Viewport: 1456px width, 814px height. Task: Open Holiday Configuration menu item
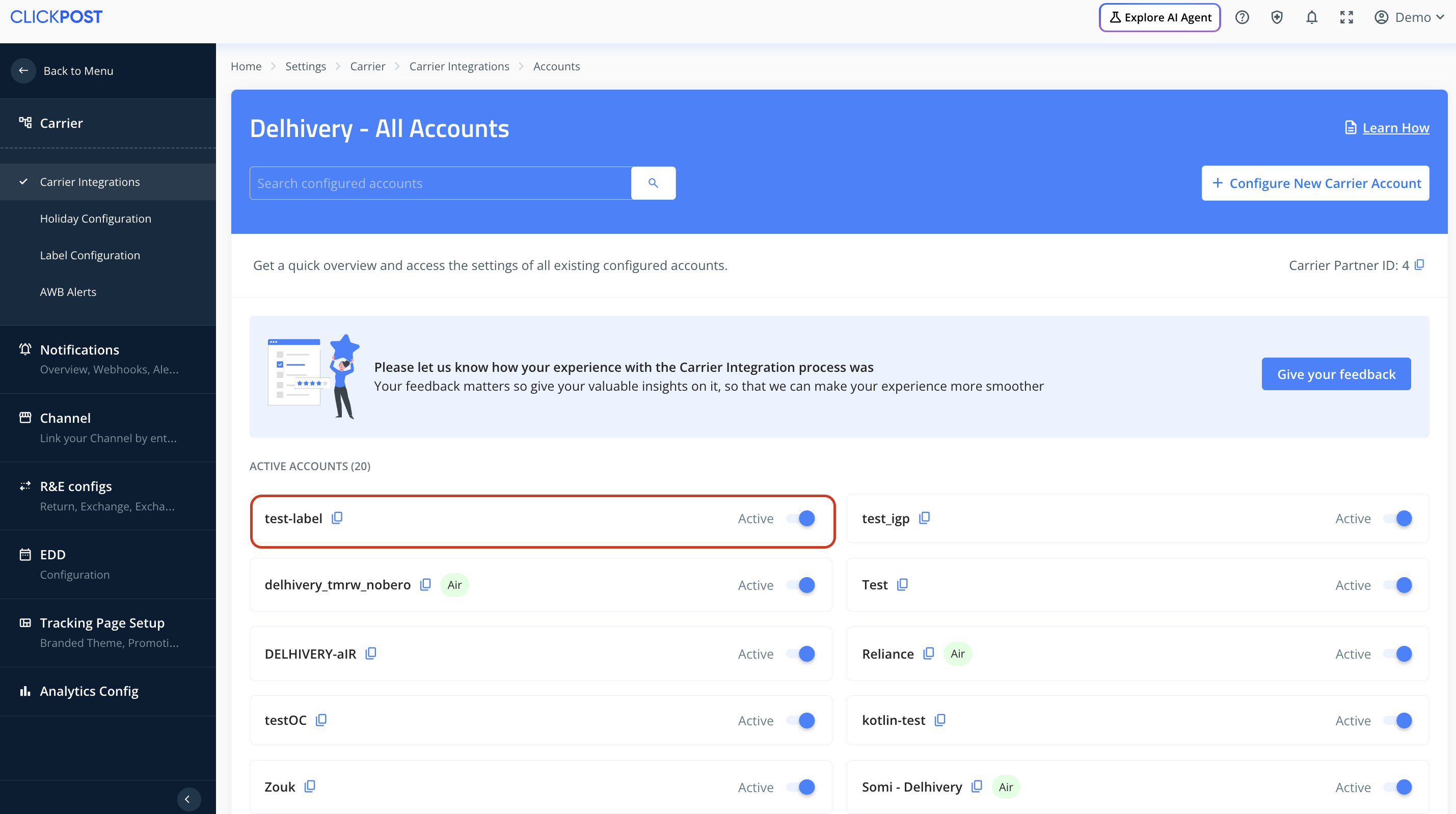[x=96, y=219]
